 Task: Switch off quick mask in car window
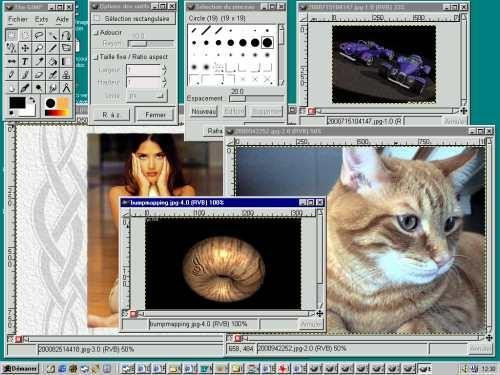[x=303, y=111]
